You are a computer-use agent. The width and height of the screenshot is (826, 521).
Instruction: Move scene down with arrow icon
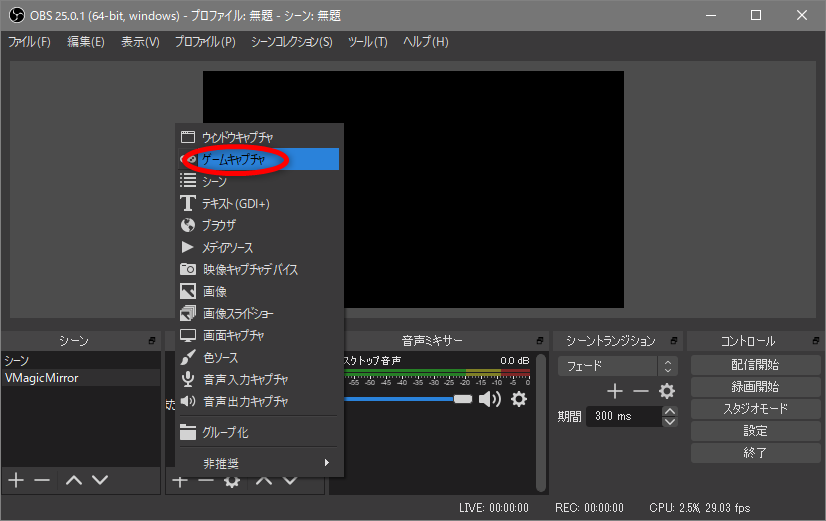tap(100, 480)
